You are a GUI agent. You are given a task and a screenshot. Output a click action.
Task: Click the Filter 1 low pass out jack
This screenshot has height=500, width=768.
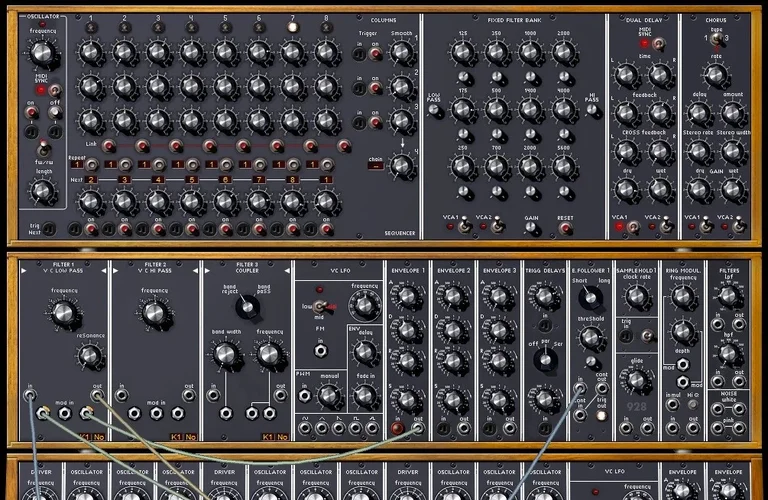point(97,395)
